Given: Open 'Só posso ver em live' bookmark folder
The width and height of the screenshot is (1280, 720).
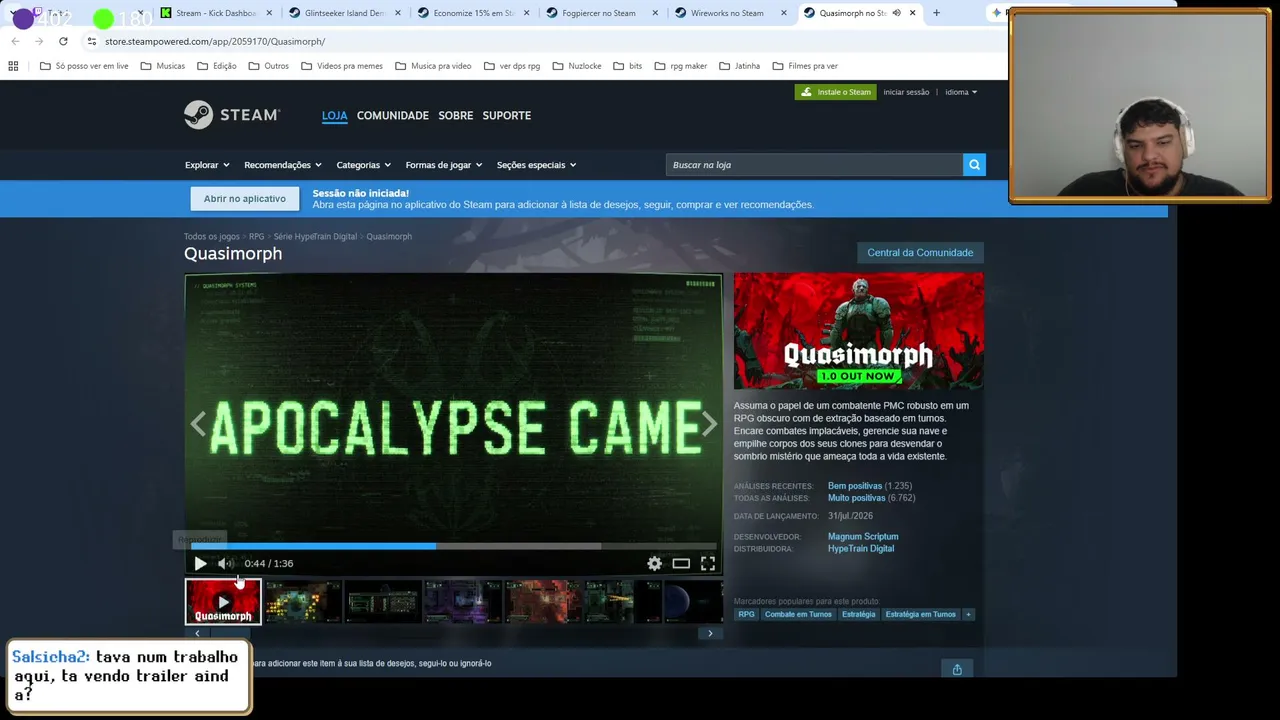Looking at the screenshot, I should [84, 66].
